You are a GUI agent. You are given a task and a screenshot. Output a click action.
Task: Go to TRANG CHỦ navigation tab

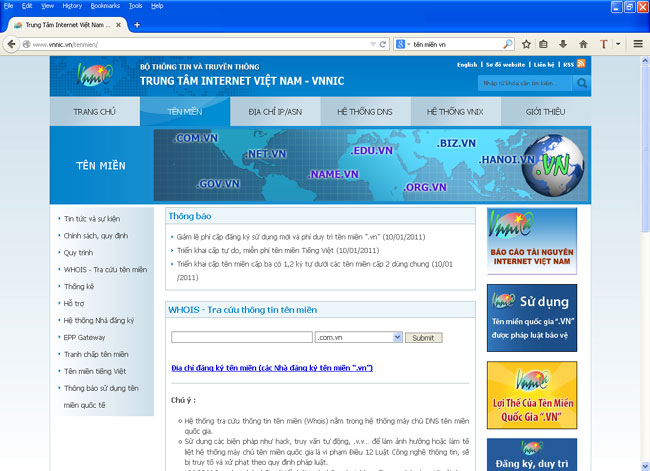pos(95,112)
